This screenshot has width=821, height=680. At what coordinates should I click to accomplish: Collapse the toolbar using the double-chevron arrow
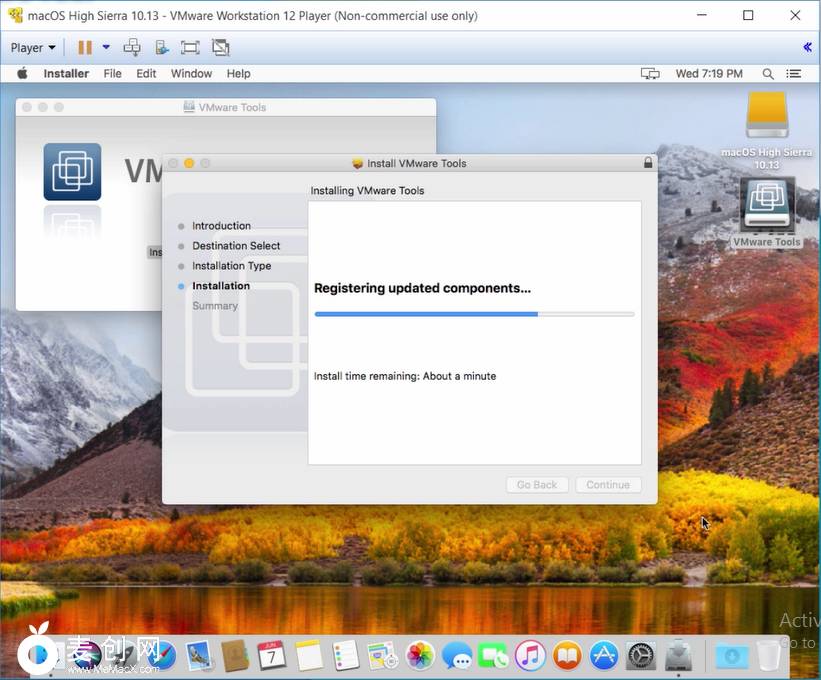(x=807, y=47)
